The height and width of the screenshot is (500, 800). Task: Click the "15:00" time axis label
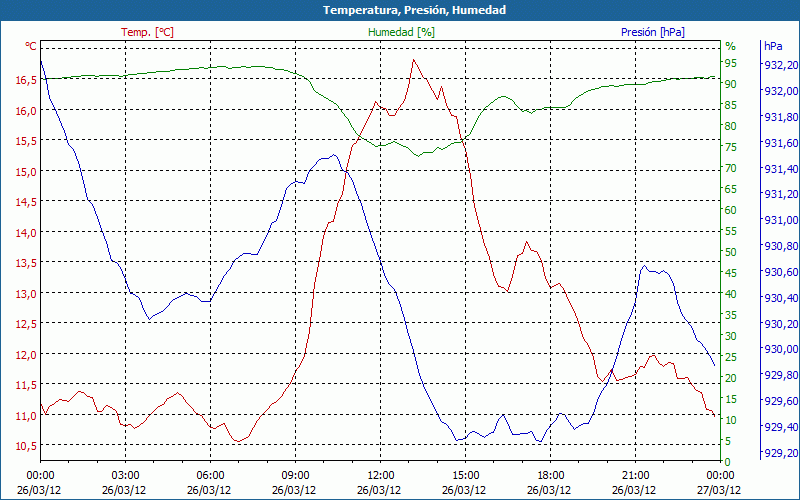(x=465, y=476)
